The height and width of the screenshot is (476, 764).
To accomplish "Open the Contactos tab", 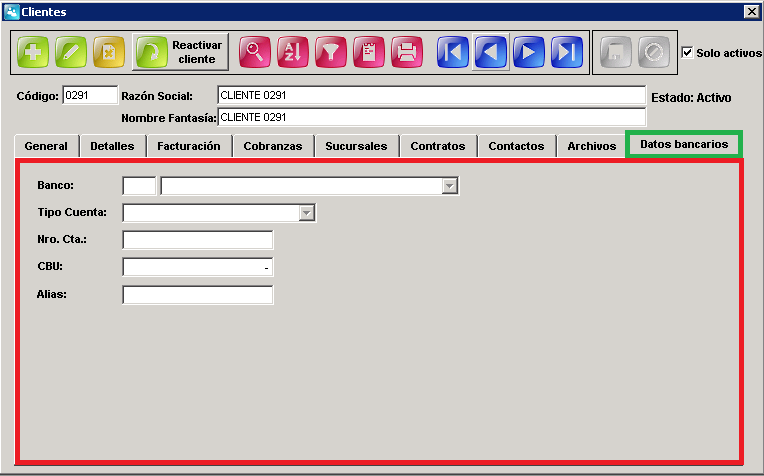I will (516, 146).
